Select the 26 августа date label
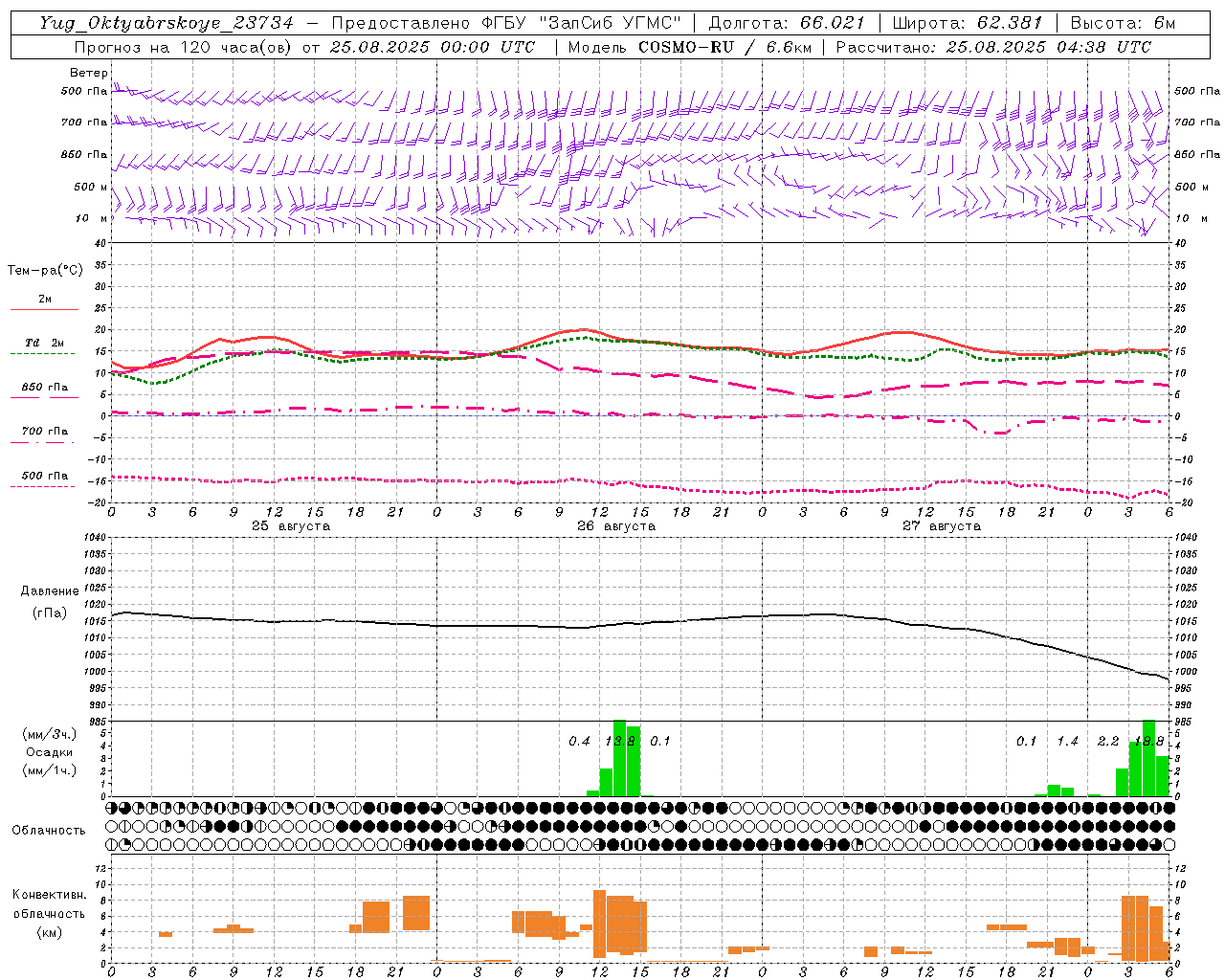 616,526
